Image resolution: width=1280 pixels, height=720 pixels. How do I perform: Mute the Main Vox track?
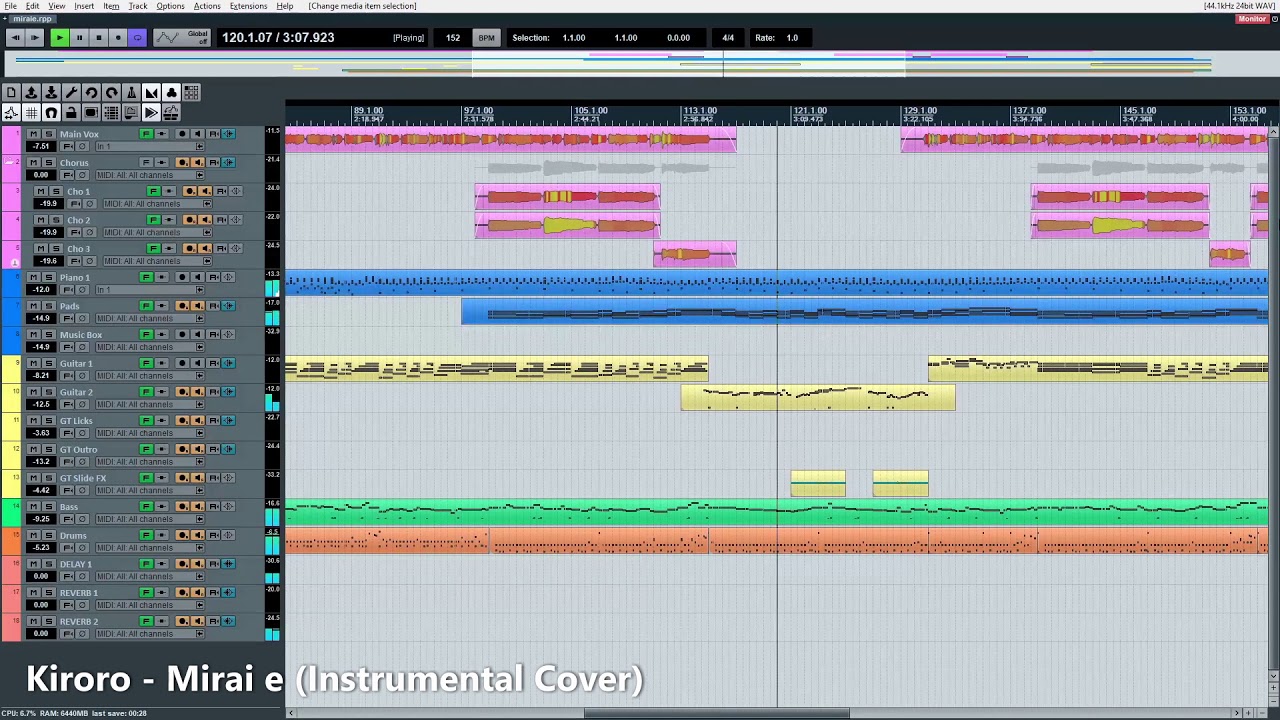click(33, 134)
